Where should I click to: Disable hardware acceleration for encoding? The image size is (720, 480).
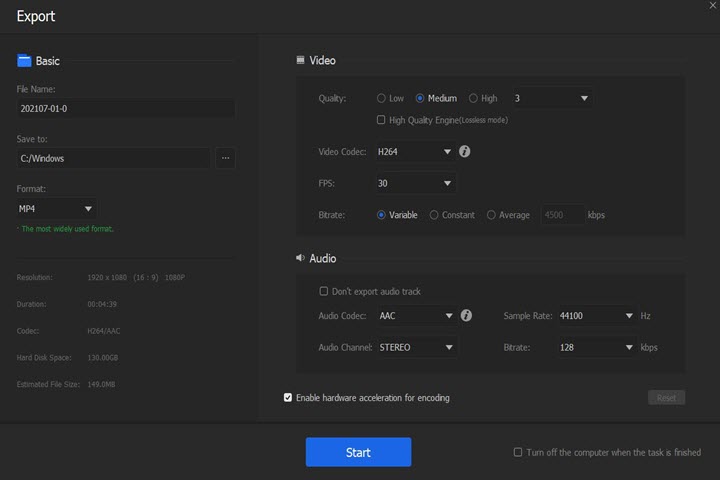(289, 398)
